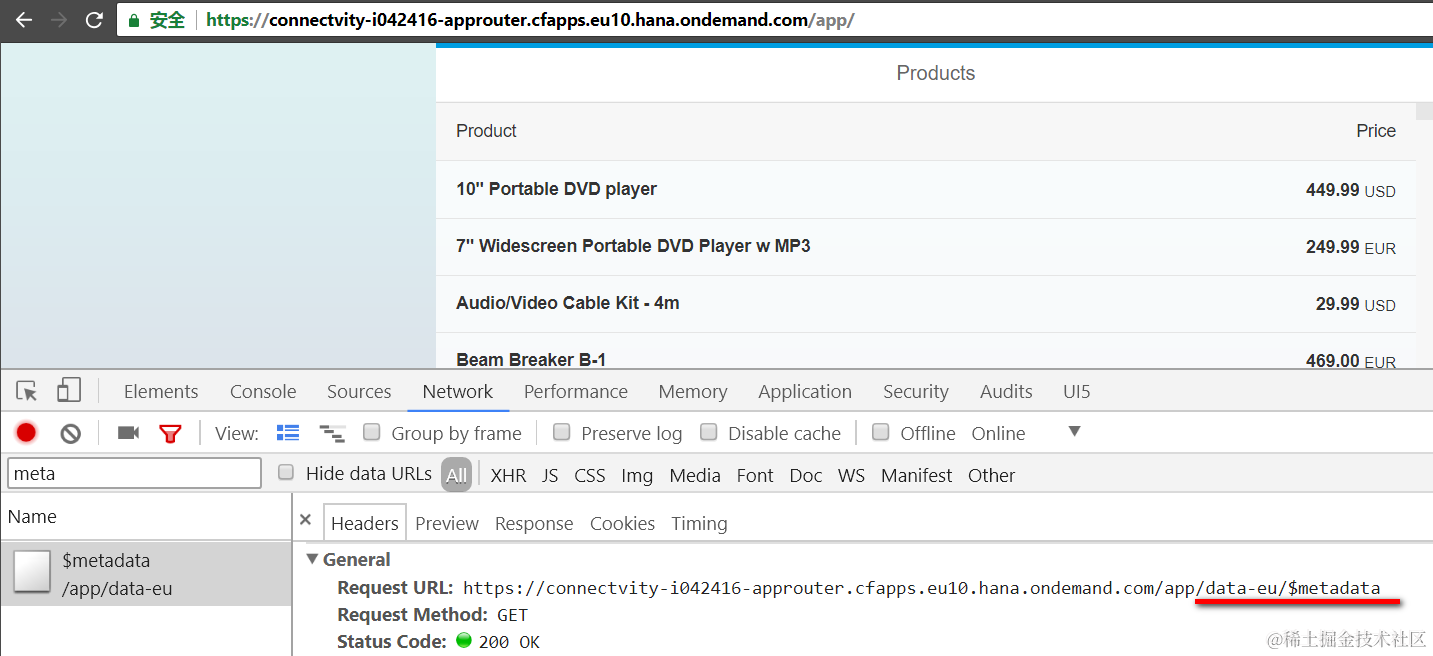The image size is (1433, 656).
Task: Click the filter text field containing meta
Action: (134, 473)
